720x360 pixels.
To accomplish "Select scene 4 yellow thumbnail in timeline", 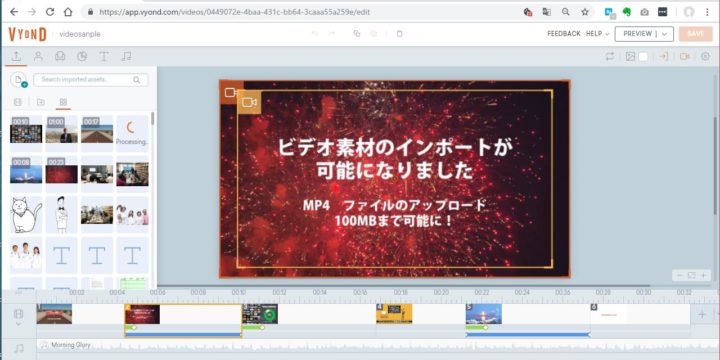I will pyautogui.click(x=394, y=314).
